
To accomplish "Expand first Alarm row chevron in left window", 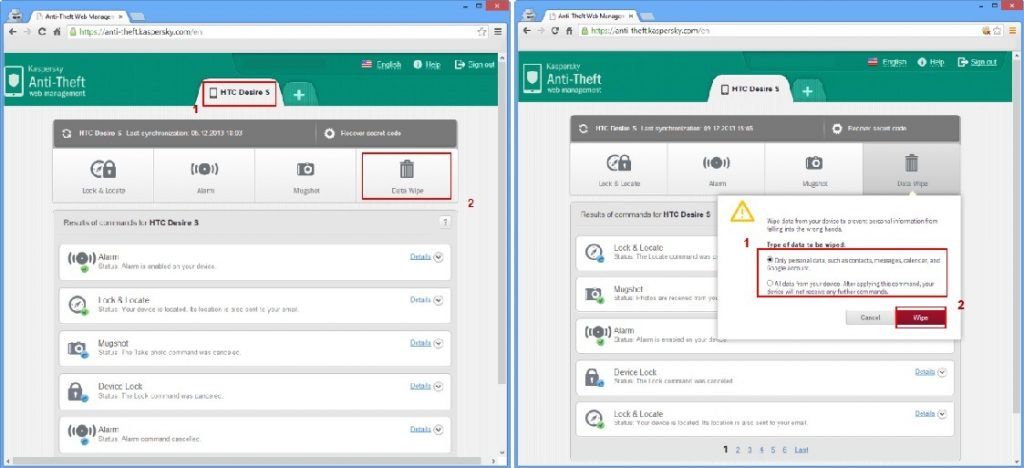I will [438, 257].
